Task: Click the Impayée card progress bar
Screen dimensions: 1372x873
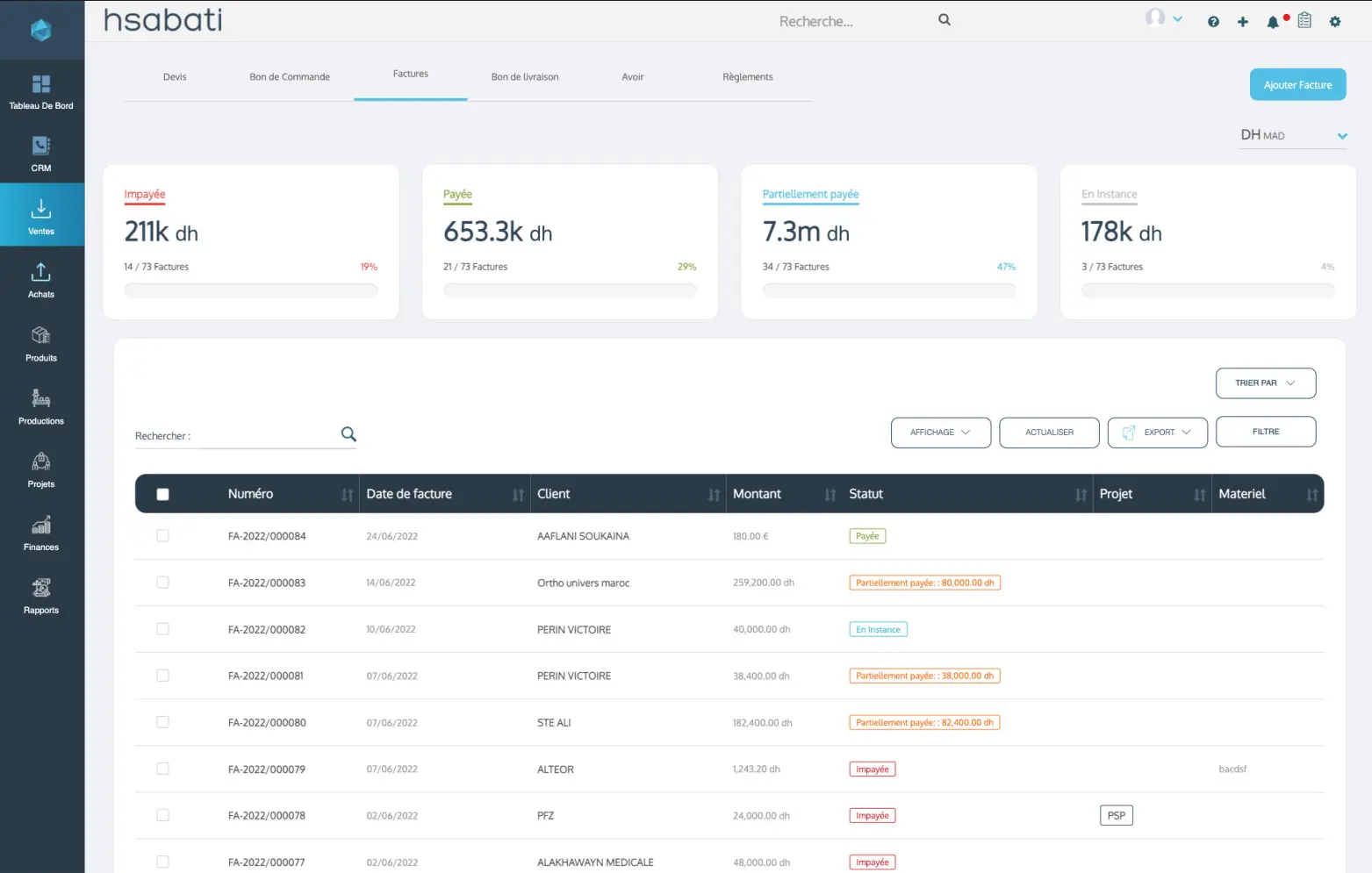Action: coord(251,290)
